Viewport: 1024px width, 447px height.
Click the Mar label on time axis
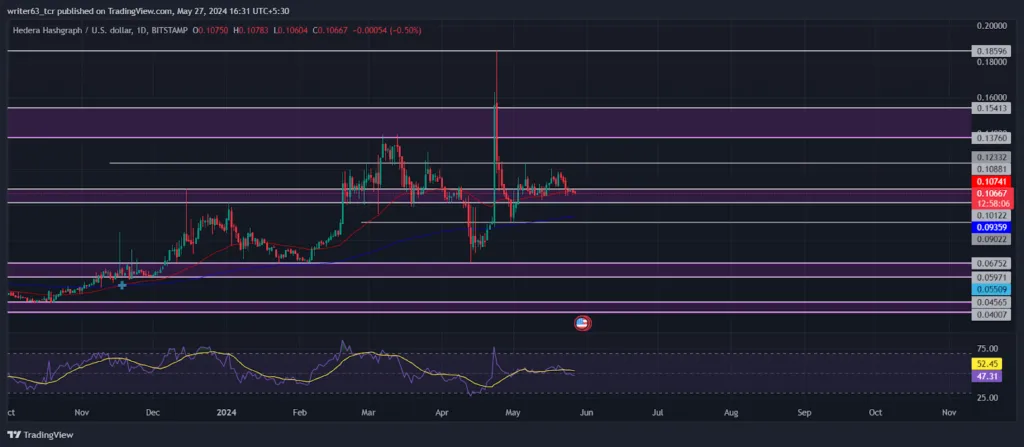pyautogui.click(x=368, y=413)
